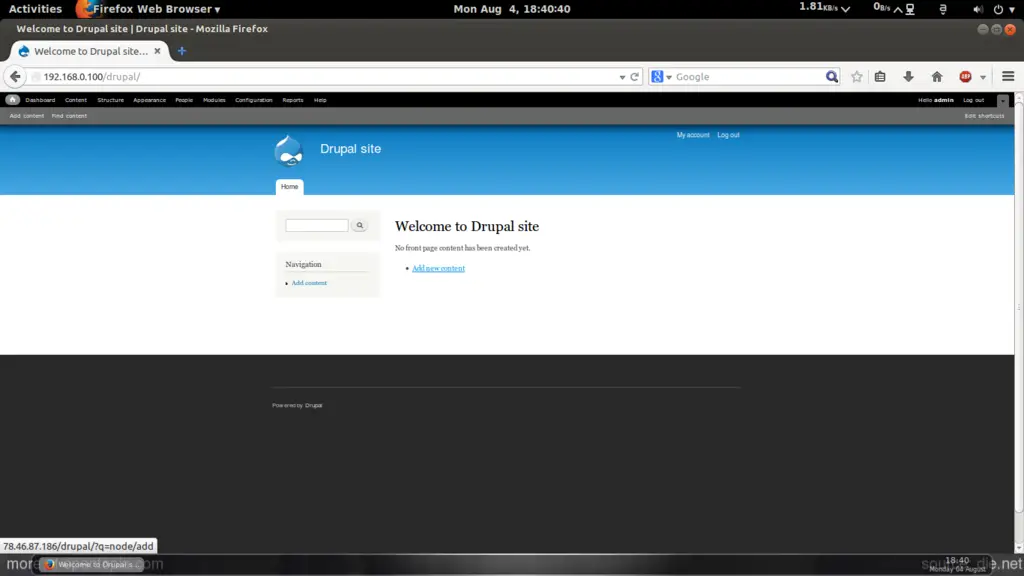
Task: Click the Google search input box
Action: (x=748, y=76)
